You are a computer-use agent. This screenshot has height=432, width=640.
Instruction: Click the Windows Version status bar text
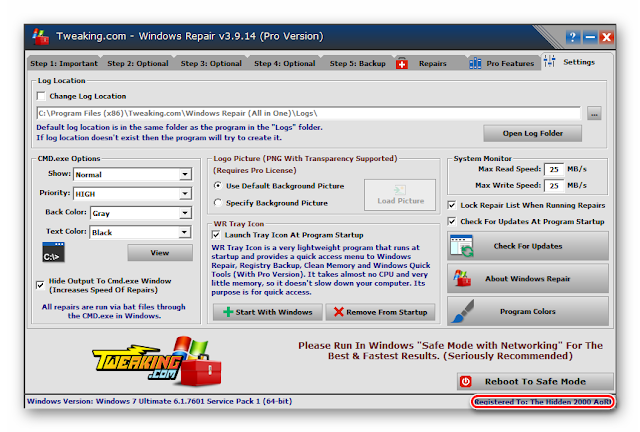pos(160,401)
